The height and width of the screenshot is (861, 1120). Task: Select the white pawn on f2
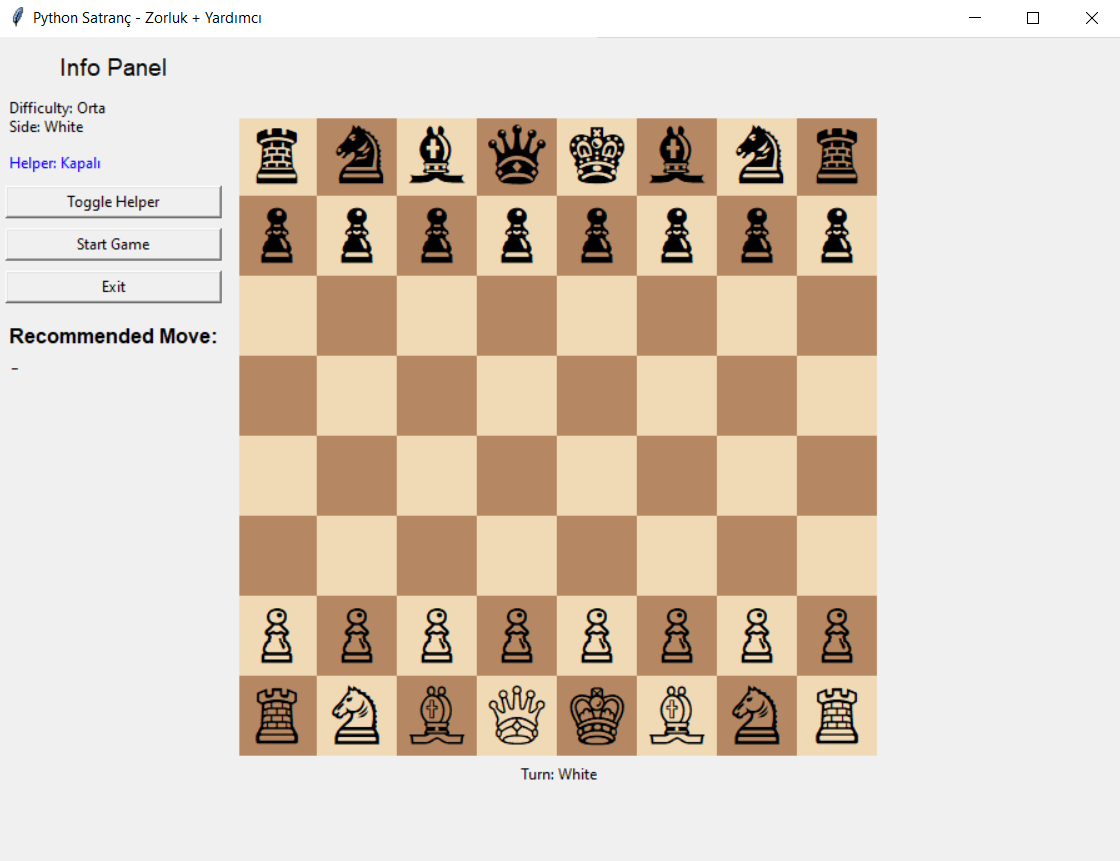[677, 636]
